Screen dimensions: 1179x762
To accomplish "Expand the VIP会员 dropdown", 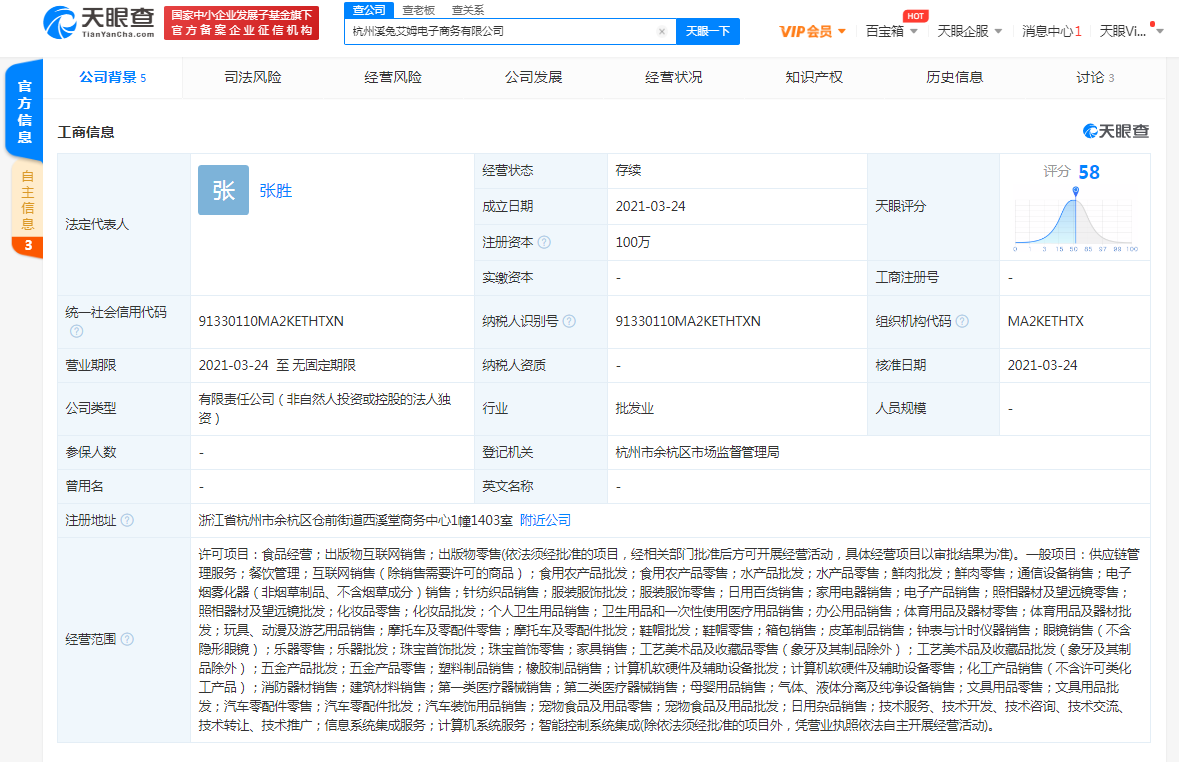I will (813, 32).
